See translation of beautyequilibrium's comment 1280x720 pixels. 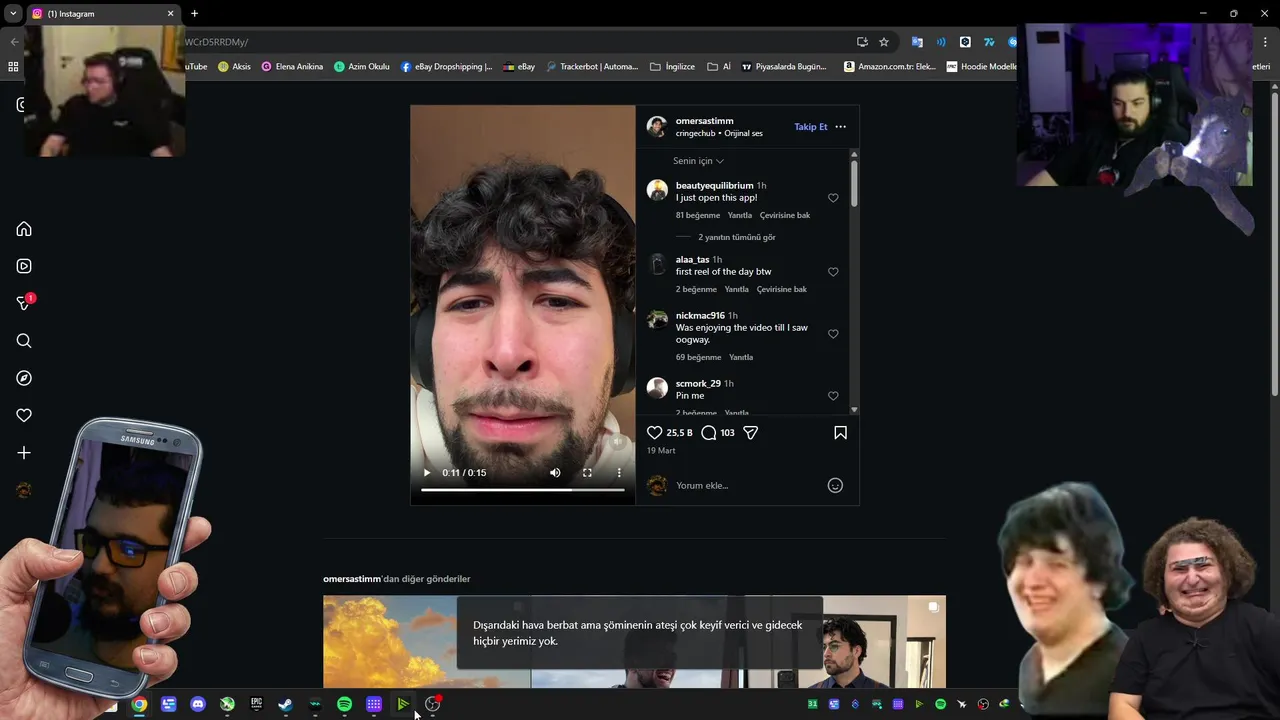(785, 215)
